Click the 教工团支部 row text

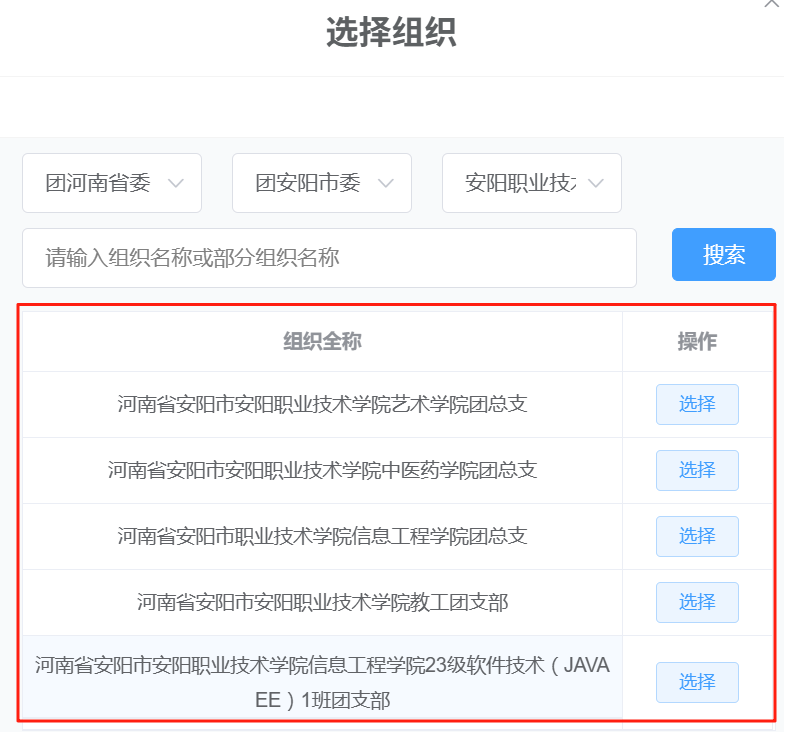(x=322, y=603)
